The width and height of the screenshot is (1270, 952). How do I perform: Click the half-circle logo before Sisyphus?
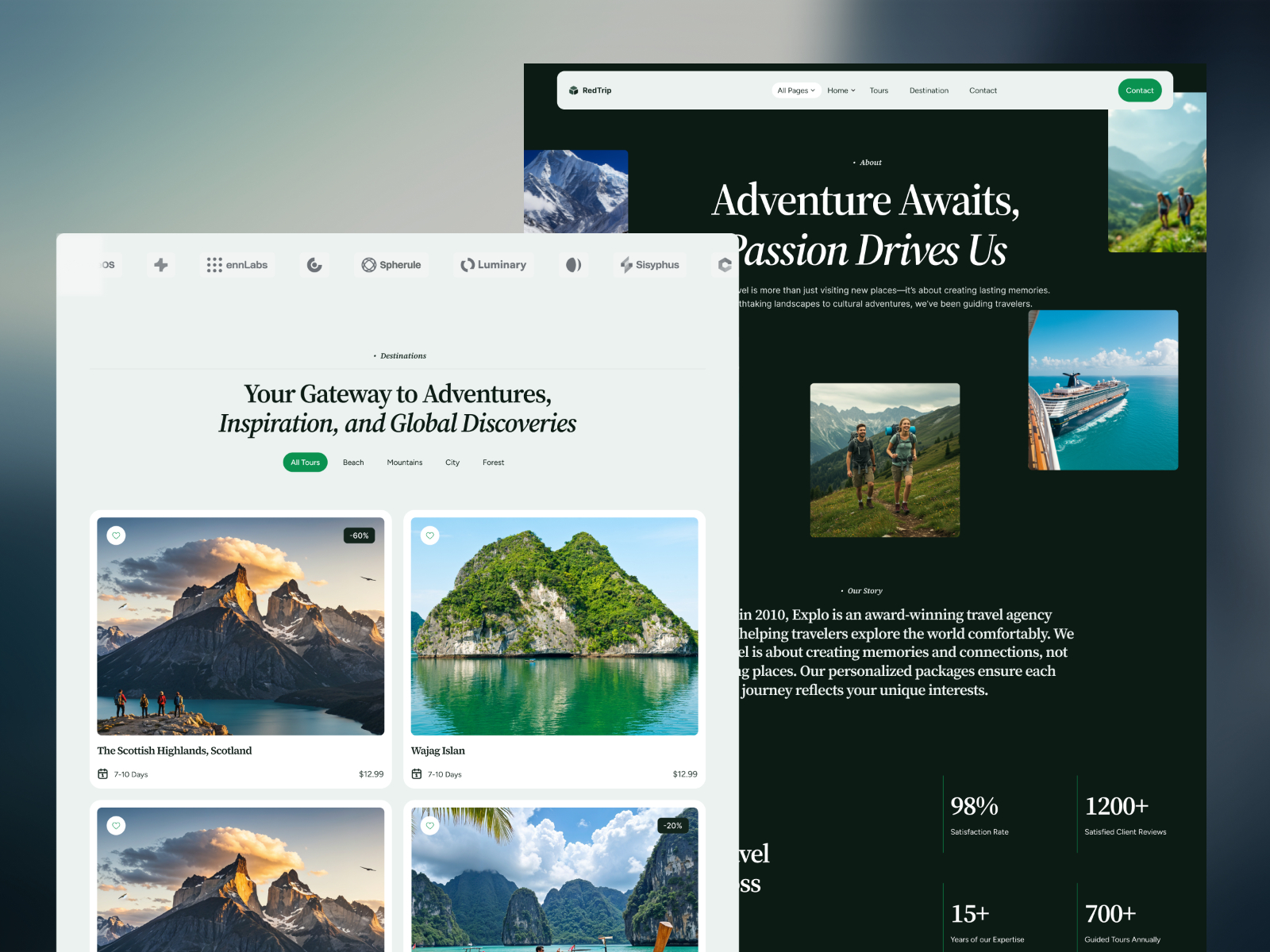click(x=574, y=265)
